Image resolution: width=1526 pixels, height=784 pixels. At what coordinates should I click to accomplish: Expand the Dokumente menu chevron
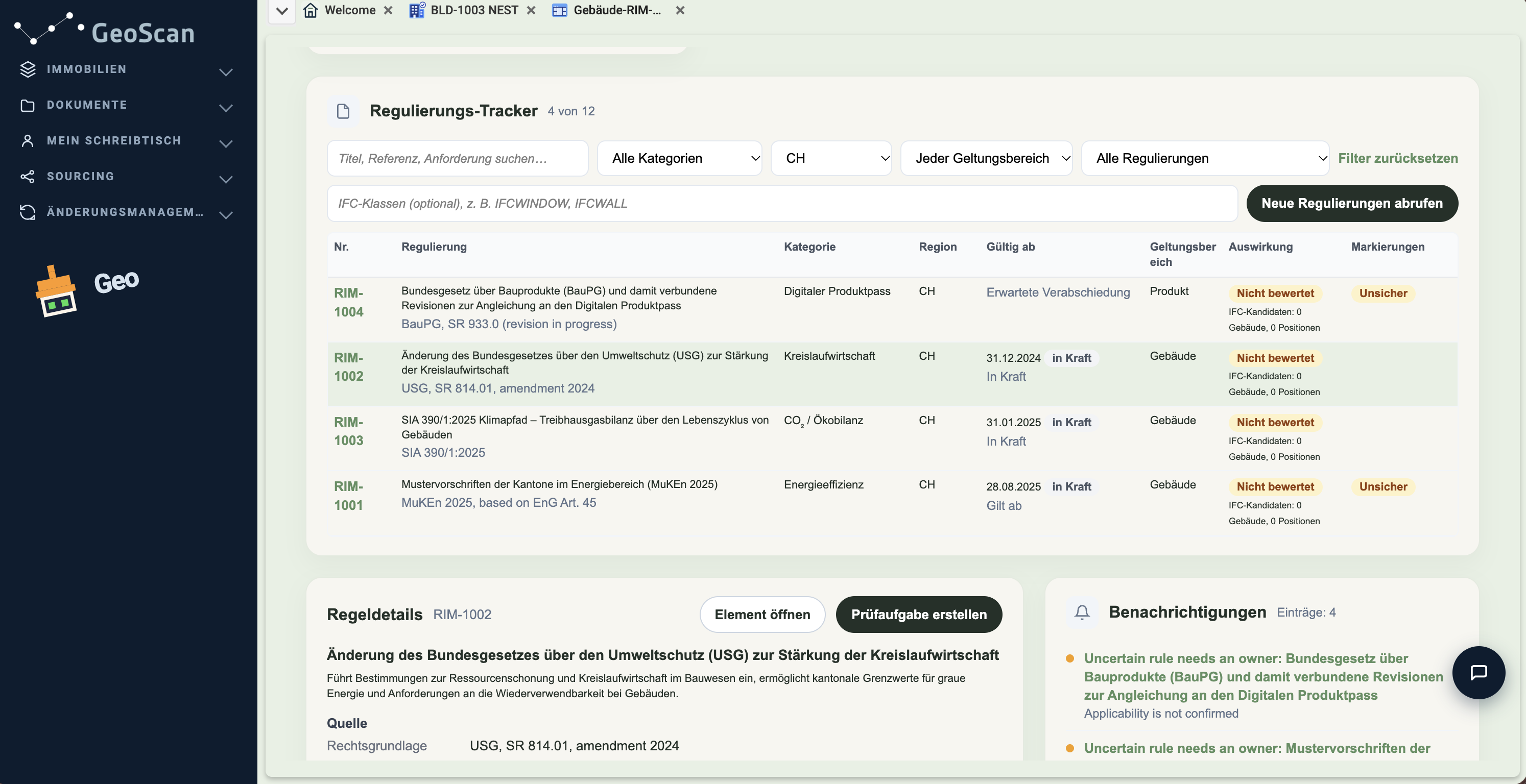[226, 108]
